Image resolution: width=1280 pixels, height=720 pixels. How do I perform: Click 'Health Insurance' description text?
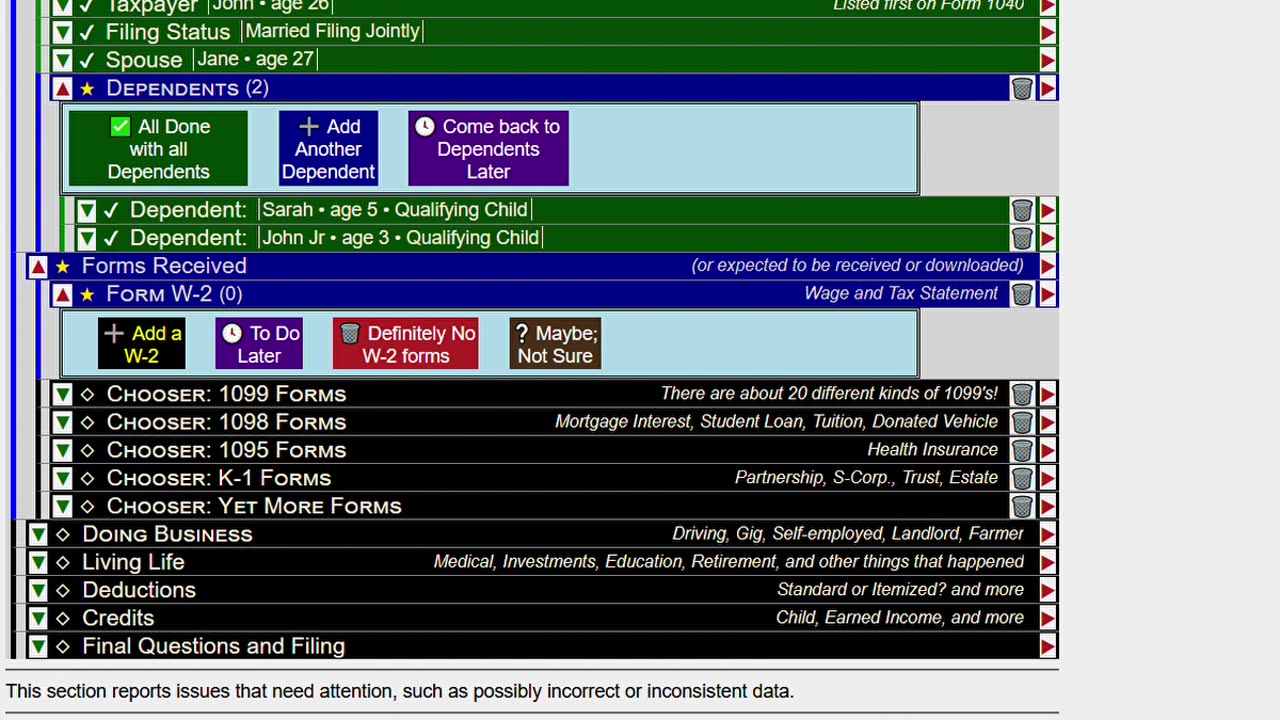[932, 449]
